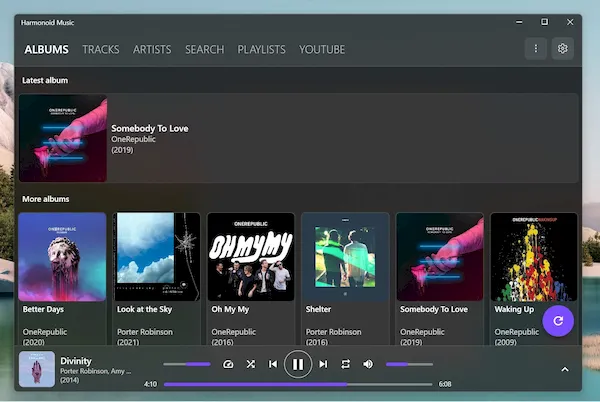Screen dimensions: 600x402
Task: Minimize the Harmonoid Music window
Action: 519,22
